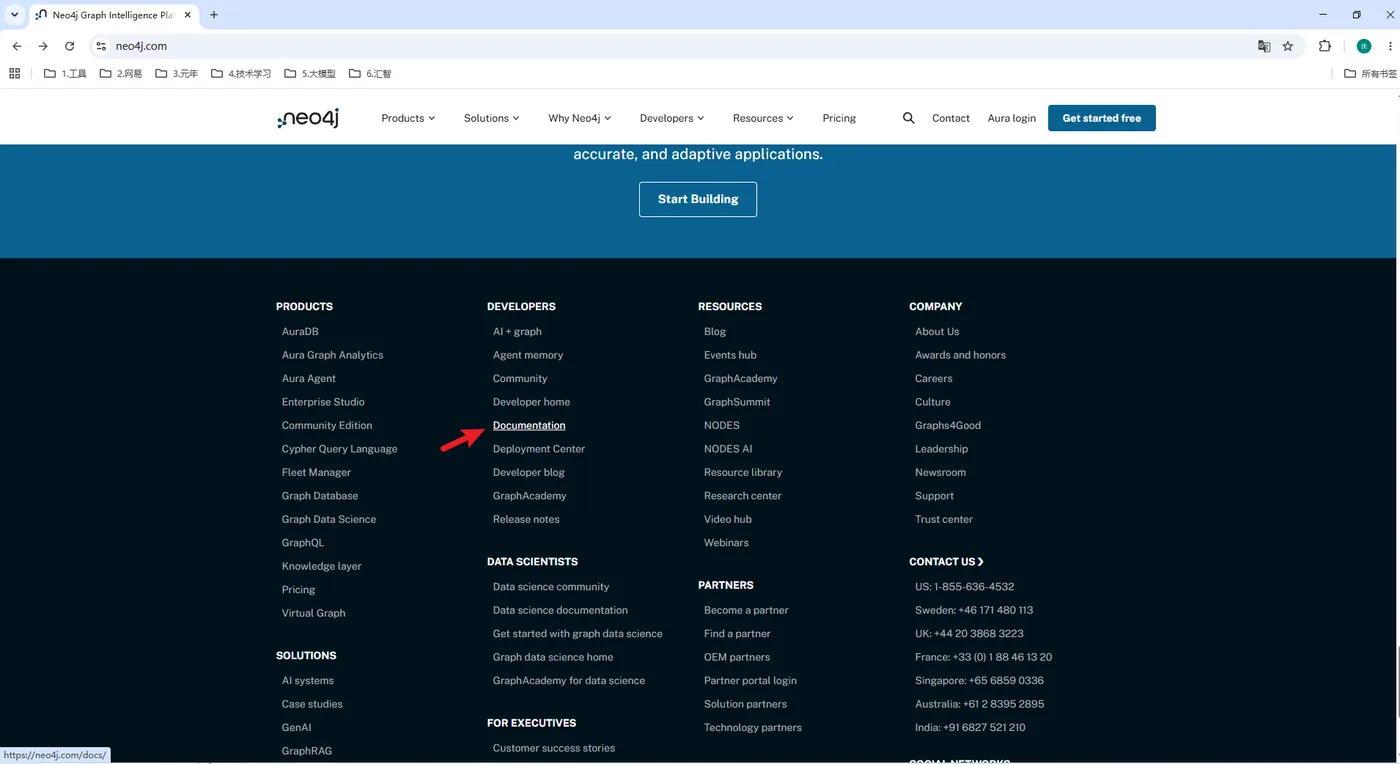Open the Customer success stories link
Screen dimensions: 1400x764
[x=554, y=748]
